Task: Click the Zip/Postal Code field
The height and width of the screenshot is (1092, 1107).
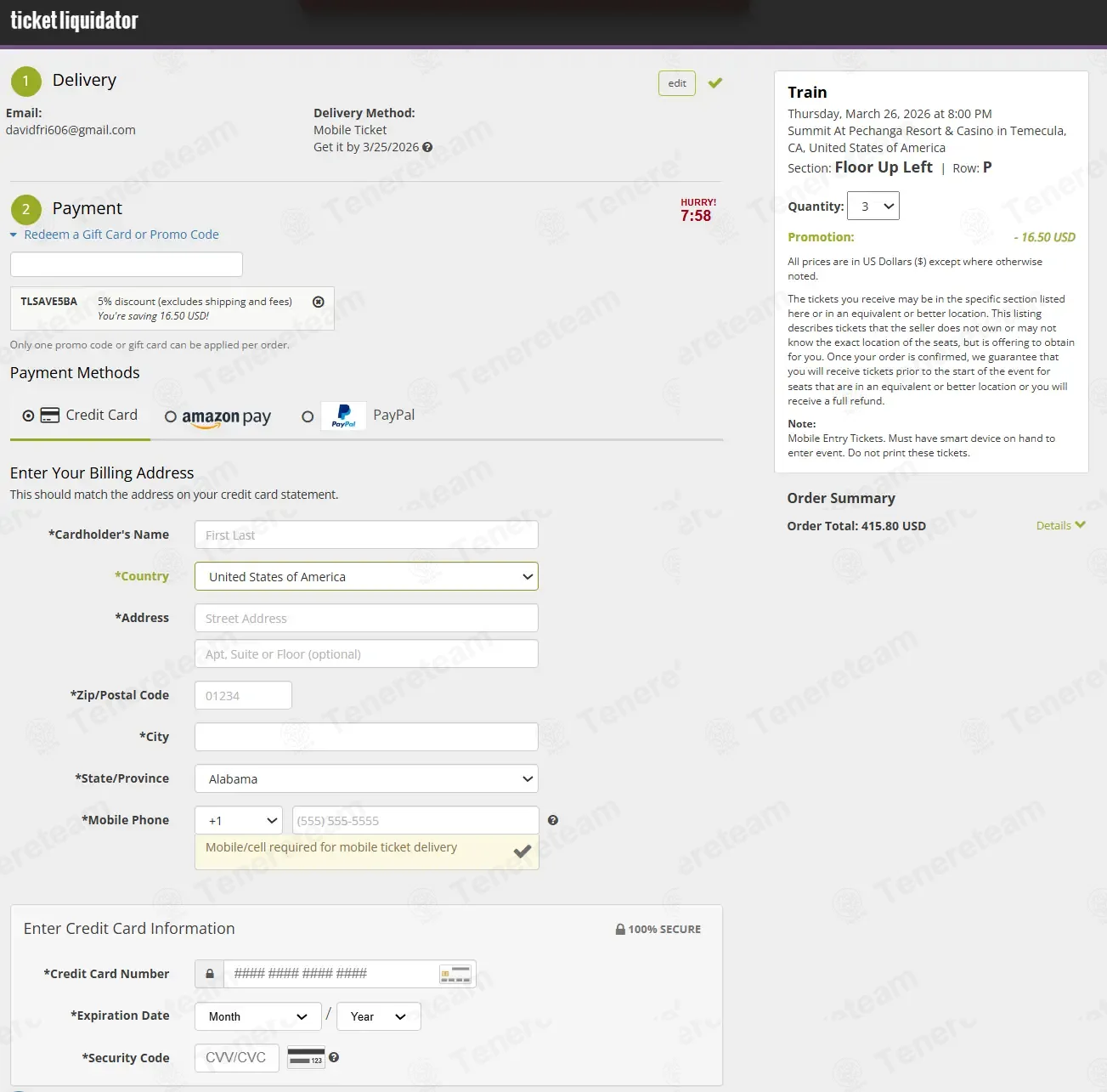Action: 243,695
